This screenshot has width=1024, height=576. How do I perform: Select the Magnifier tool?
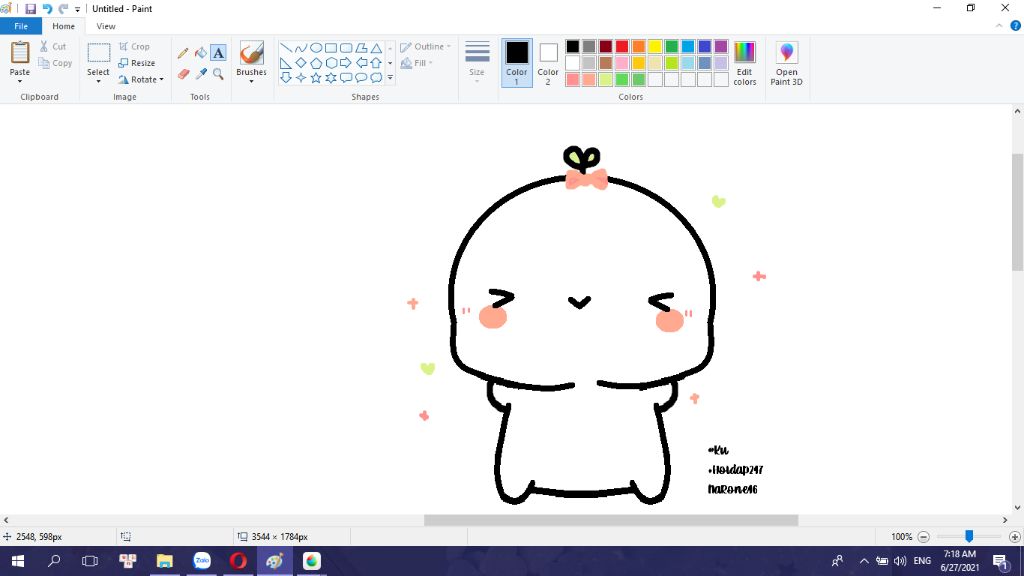(218, 74)
